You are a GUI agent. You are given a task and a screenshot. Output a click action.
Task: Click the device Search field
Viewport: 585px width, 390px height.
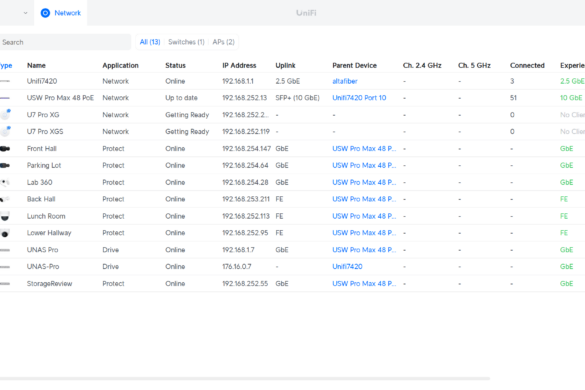pos(65,42)
